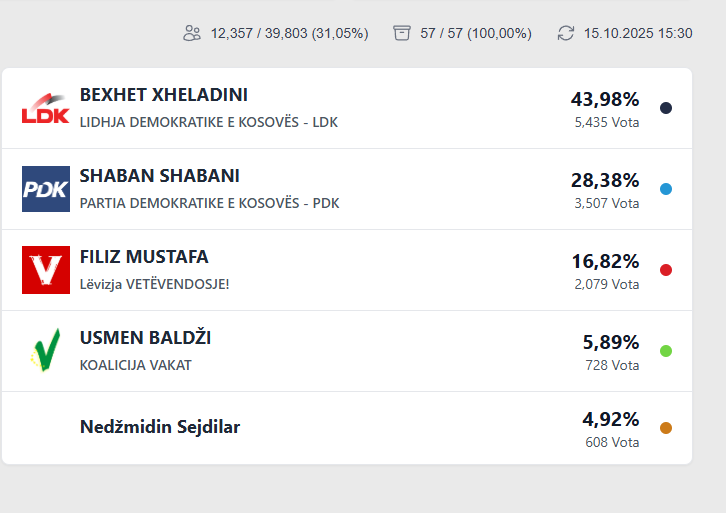Select Filiz Mustafa's name
Screen dimensions: 726x513
point(144,257)
